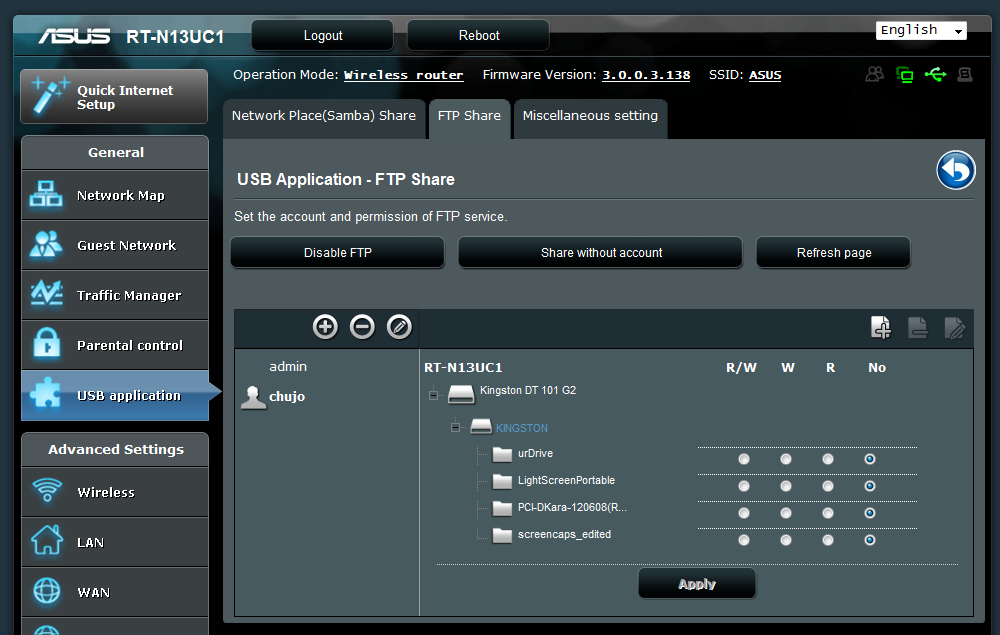Set urDrive permission to R/W
Viewport: 1000px width, 635px height.
pos(744,459)
